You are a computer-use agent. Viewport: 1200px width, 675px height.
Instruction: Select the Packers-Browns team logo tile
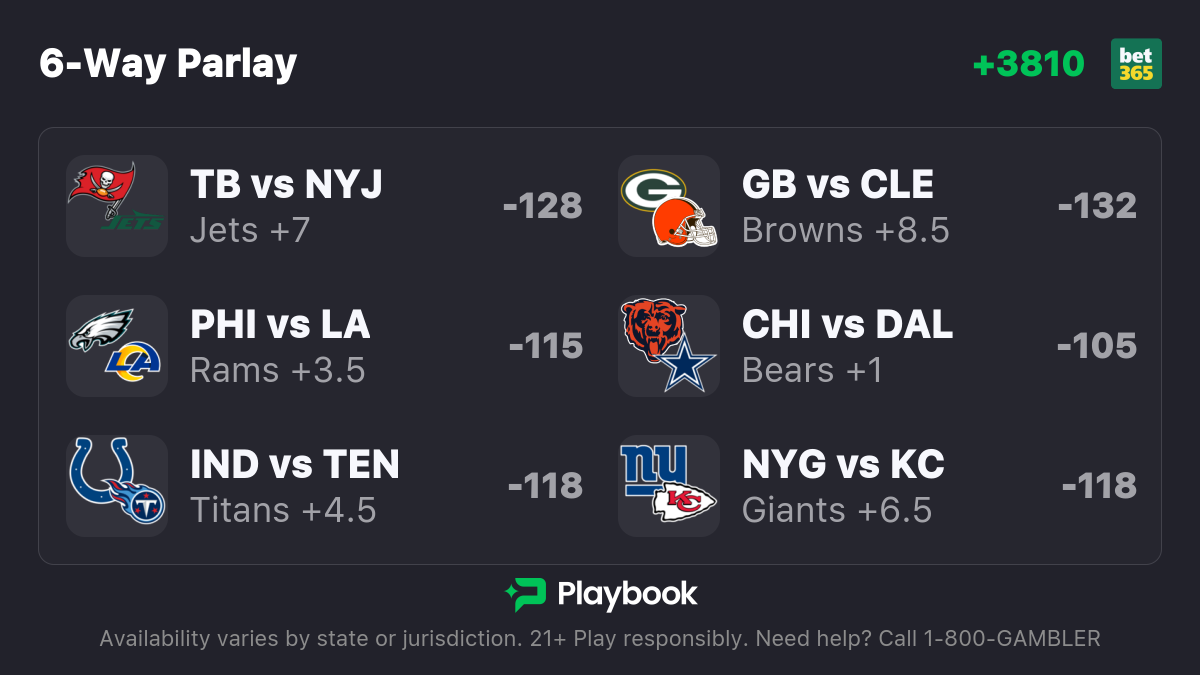669,206
